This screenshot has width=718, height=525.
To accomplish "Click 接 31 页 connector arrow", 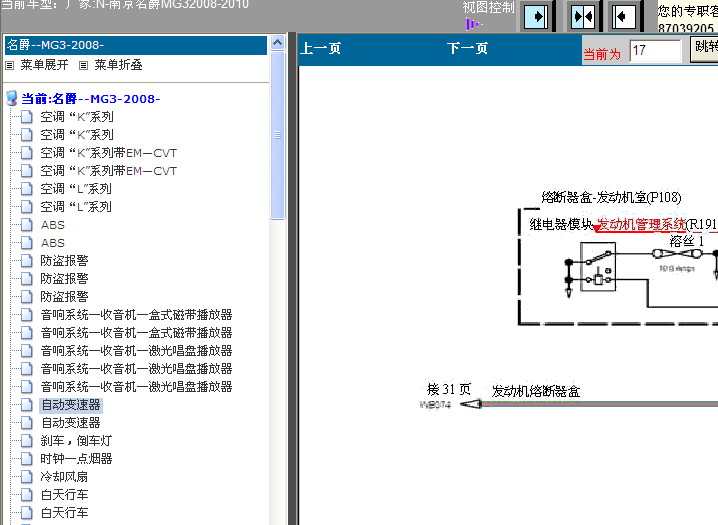I will coord(471,404).
